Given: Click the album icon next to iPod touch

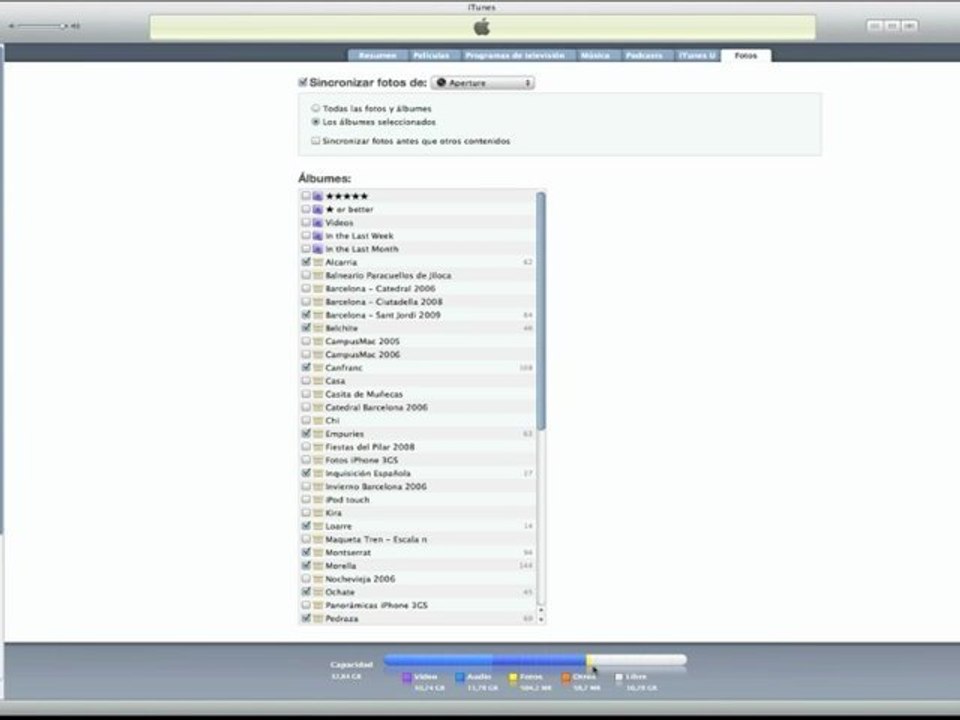Looking at the screenshot, I should coord(318,500).
